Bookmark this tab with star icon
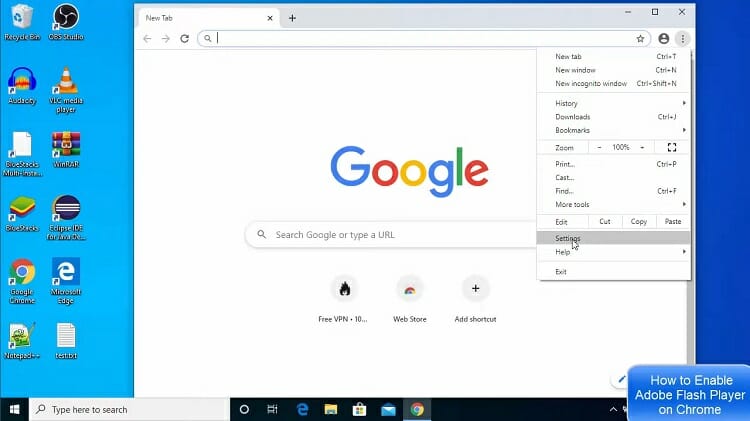This screenshot has height=421, width=750. tap(640, 39)
